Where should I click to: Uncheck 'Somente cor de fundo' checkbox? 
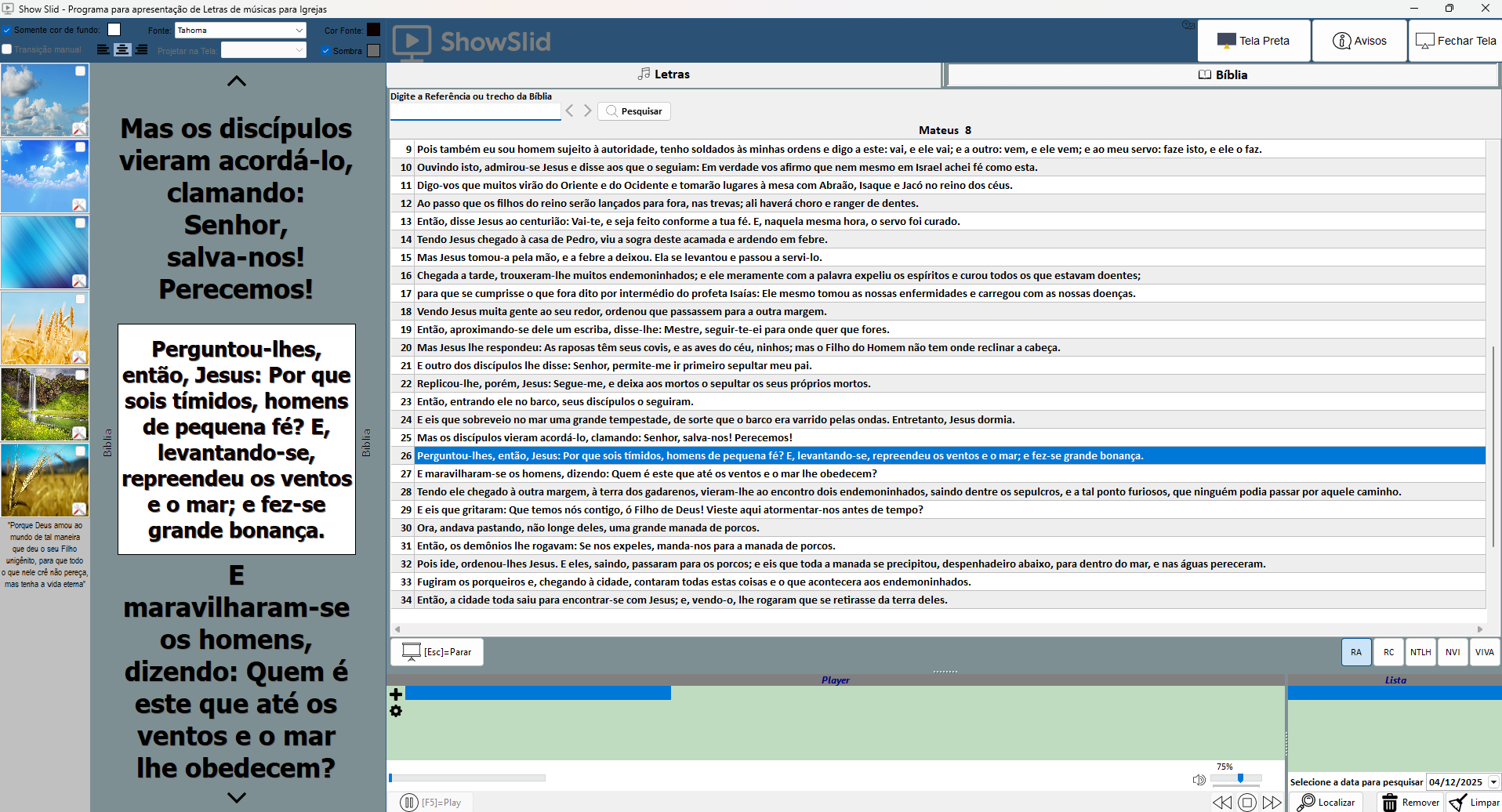tap(7, 30)
